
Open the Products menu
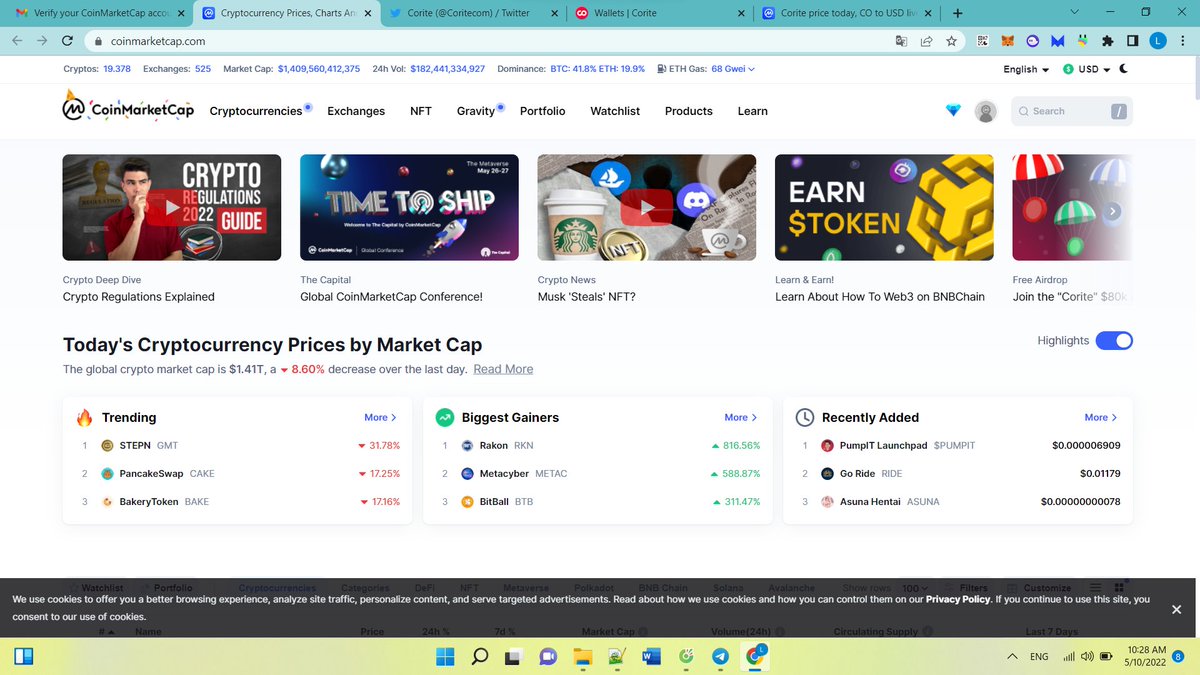pyautogui.click(x=689, y=111)
